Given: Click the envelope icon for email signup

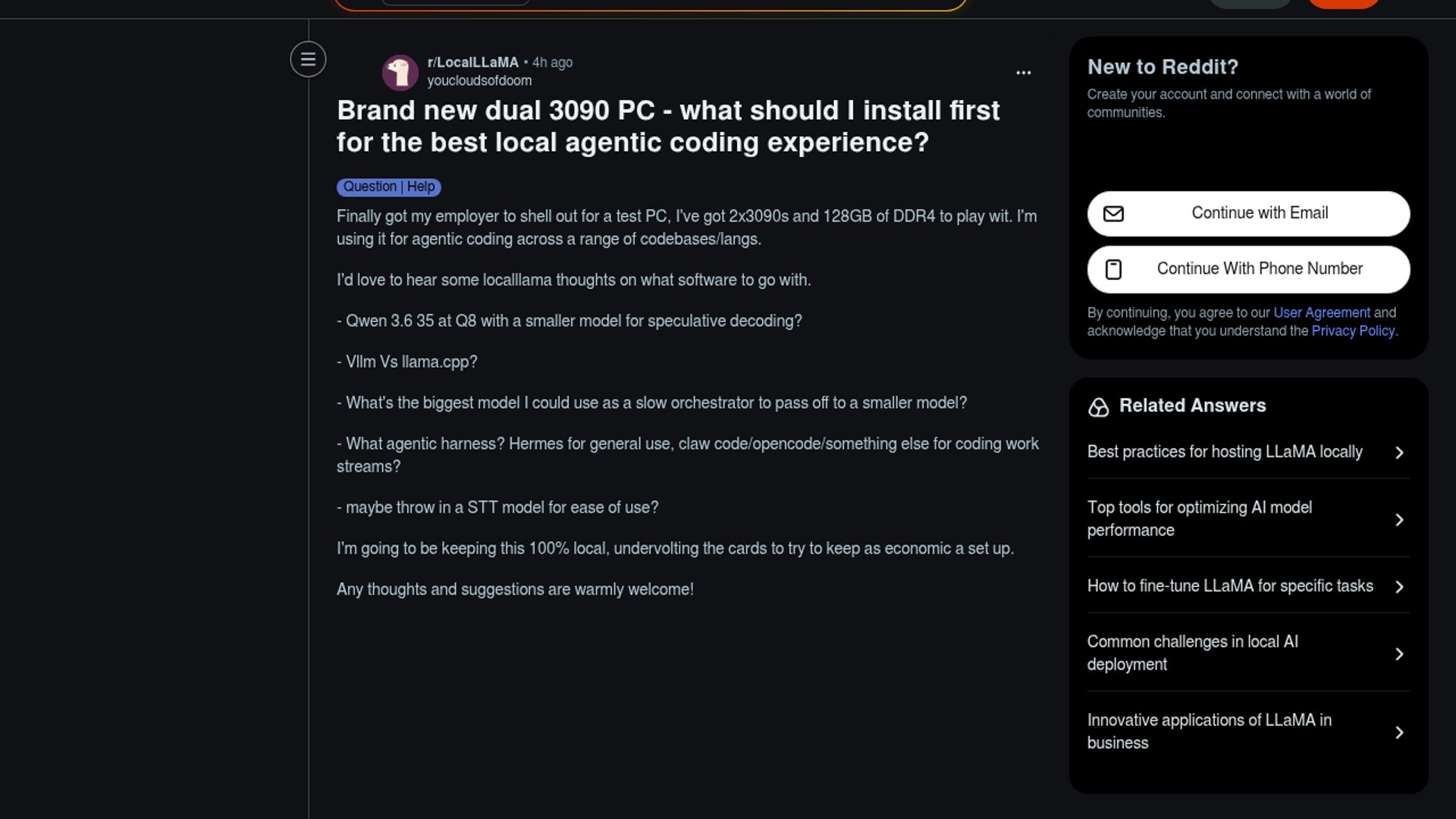Looking at the screenshot, I should coord(1113,214).
